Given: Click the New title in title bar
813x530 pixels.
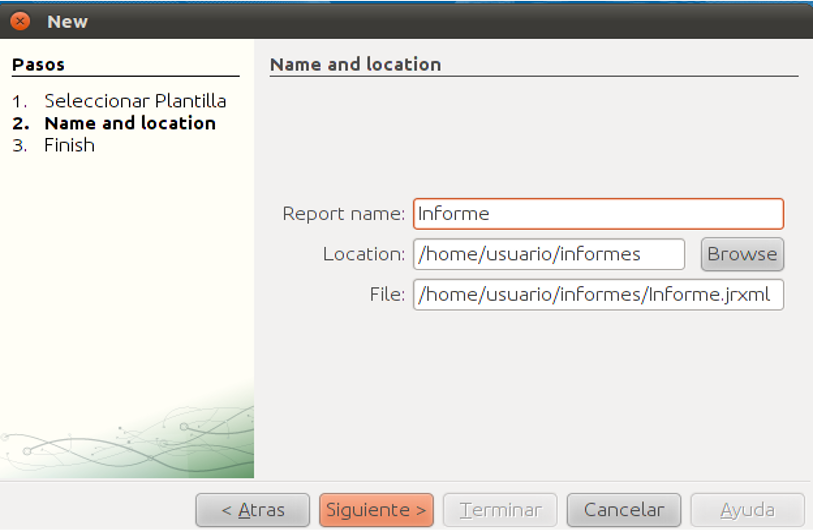Looking at the screenshot, I should (x=67, y=22).
